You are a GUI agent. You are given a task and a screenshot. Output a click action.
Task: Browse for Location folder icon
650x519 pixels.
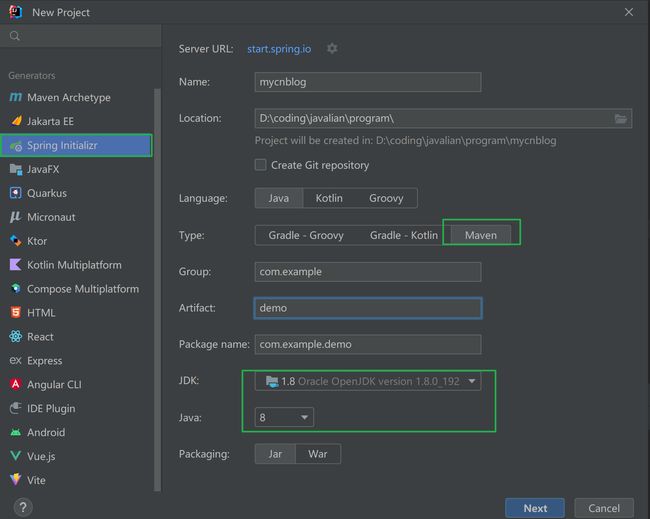[621, 119]
